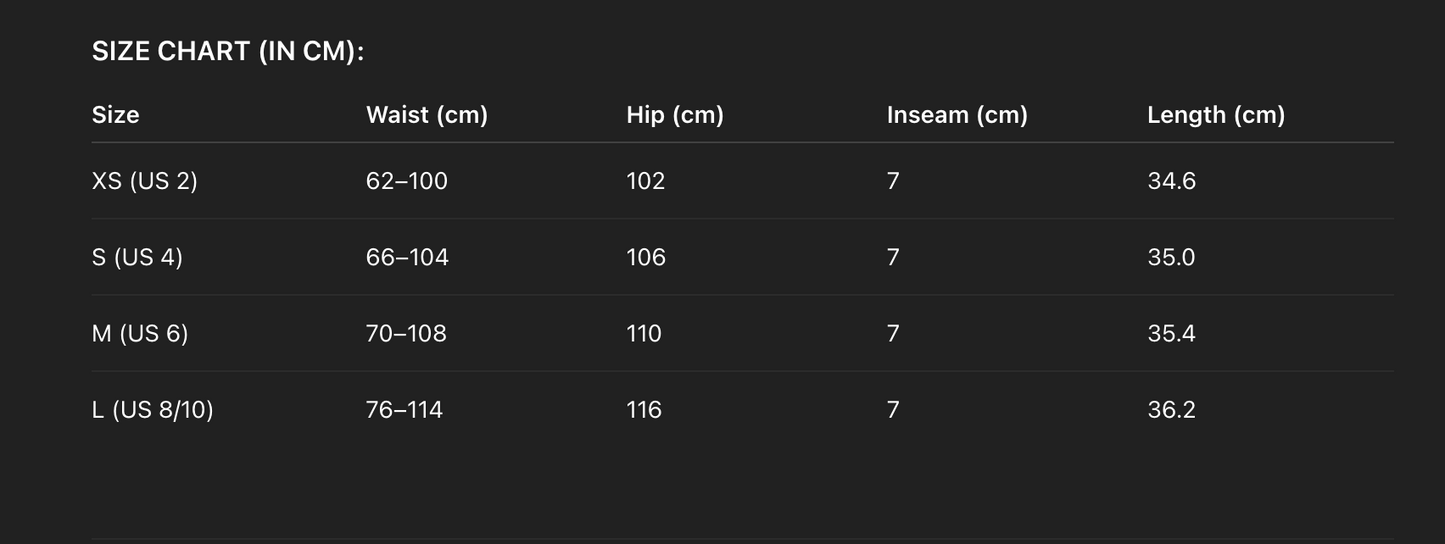Viewport: 1445px width, 544px height.
Task: Select the 66–104 waist value
Action: coord(407,257)
